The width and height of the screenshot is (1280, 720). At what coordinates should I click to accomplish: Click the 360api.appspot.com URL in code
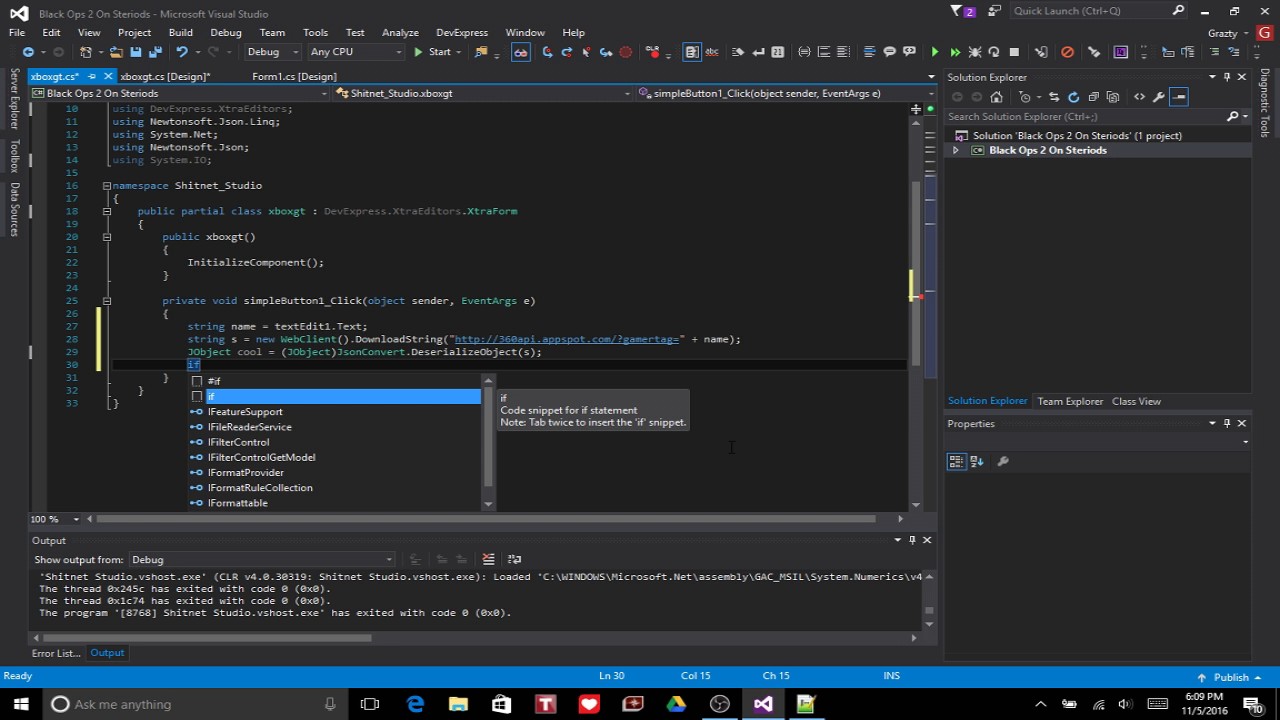[569, 339]
